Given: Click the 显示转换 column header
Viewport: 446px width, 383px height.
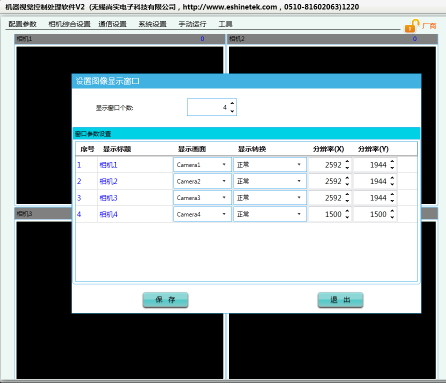Looking at the screenshot, I should coord(252,149).
